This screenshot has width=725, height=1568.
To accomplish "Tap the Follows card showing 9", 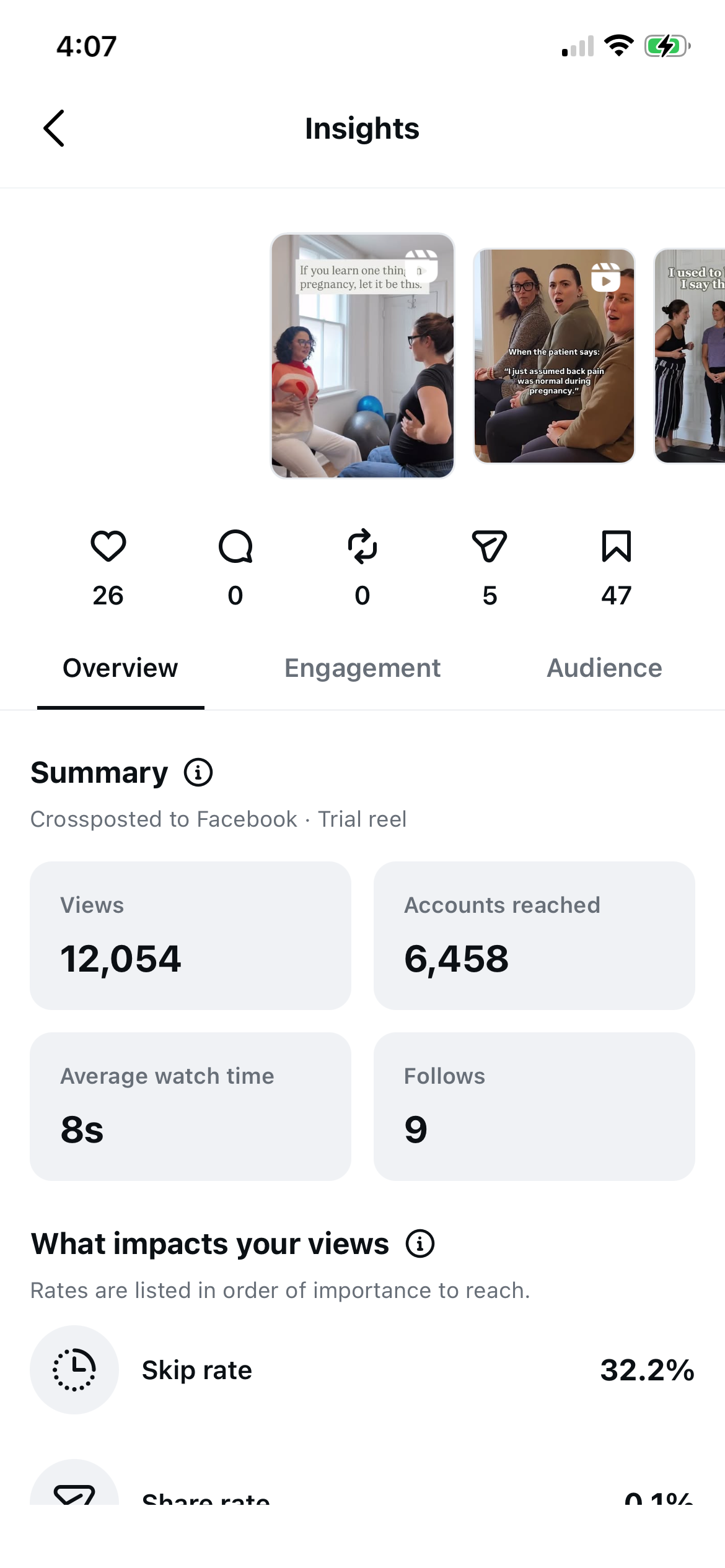I will [534, 1107].
